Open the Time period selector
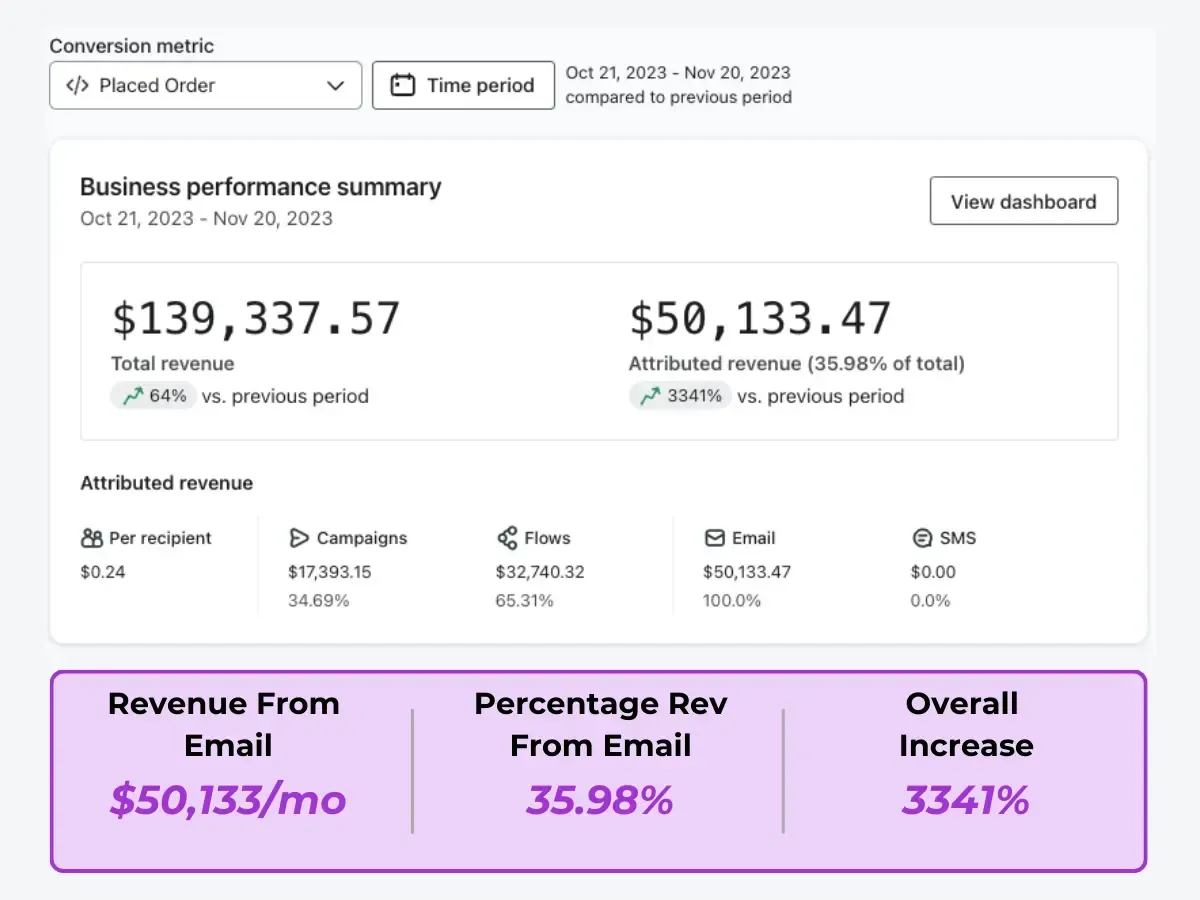 point(463,86)
